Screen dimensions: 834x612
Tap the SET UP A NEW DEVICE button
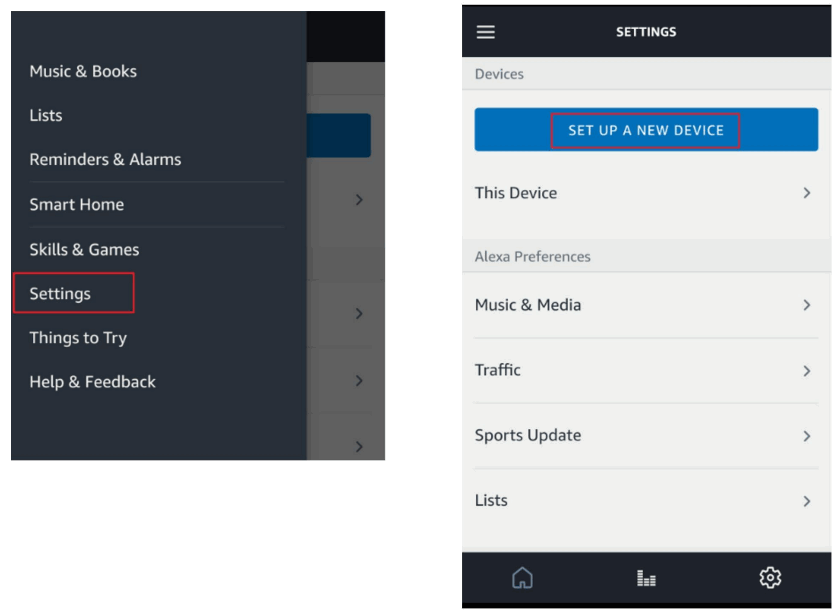[x=646, y=129]
